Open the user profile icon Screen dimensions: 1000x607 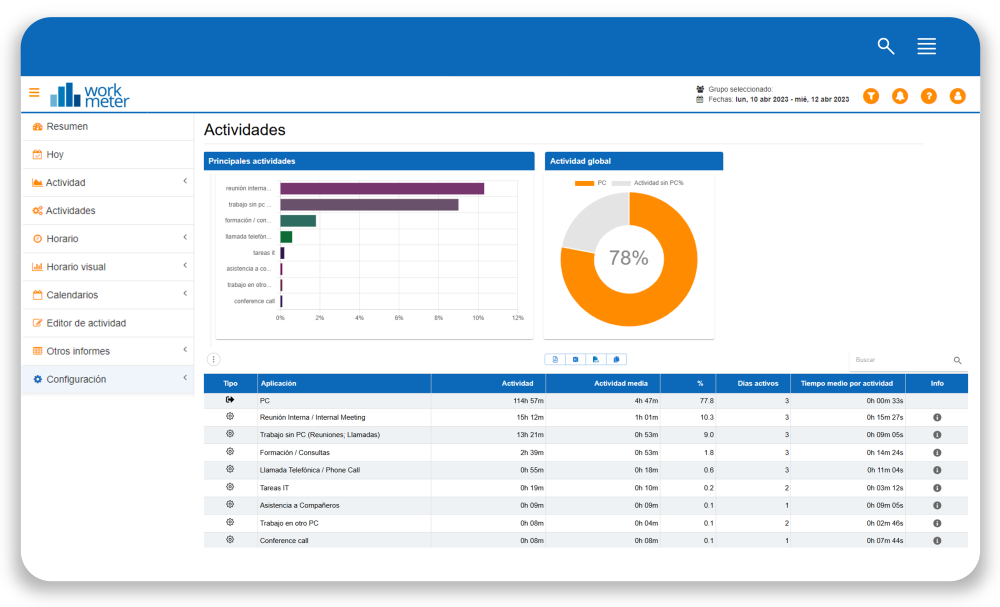click(x=957, y=96)
